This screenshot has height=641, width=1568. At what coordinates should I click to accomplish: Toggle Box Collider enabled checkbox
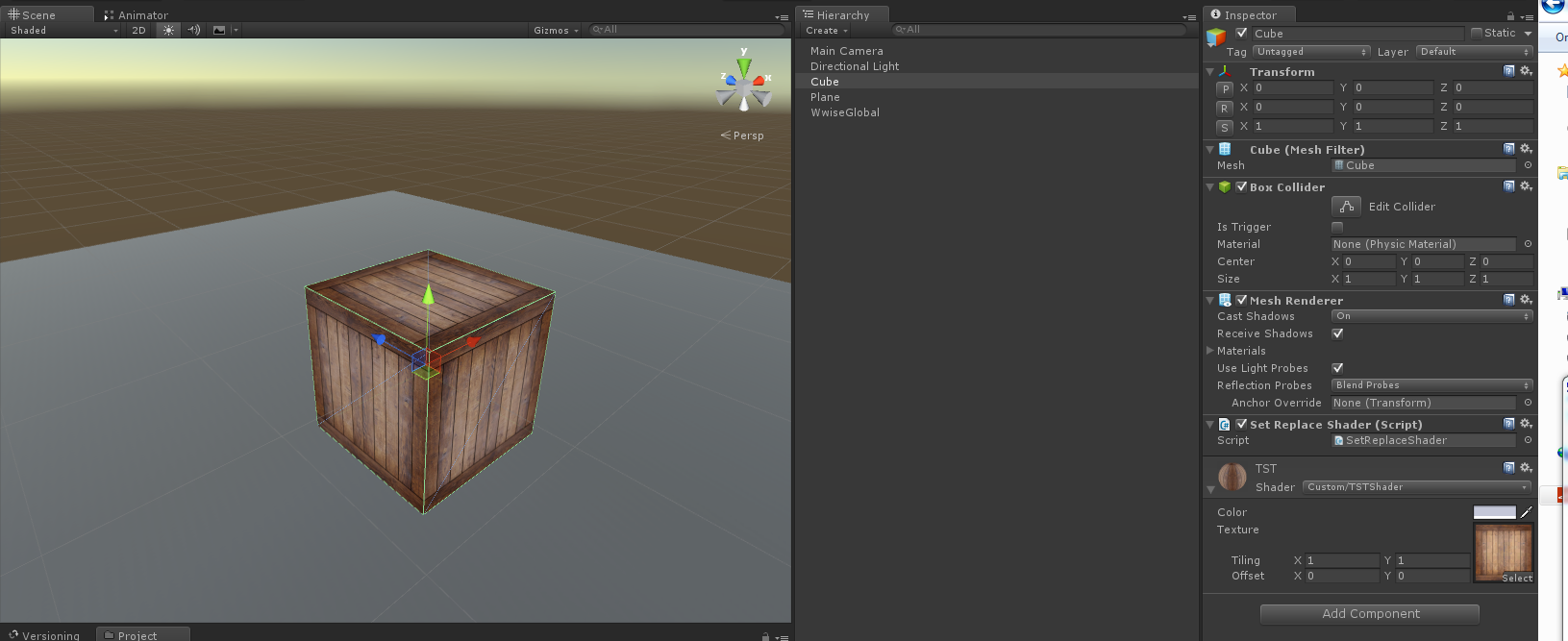point(1241,186)
